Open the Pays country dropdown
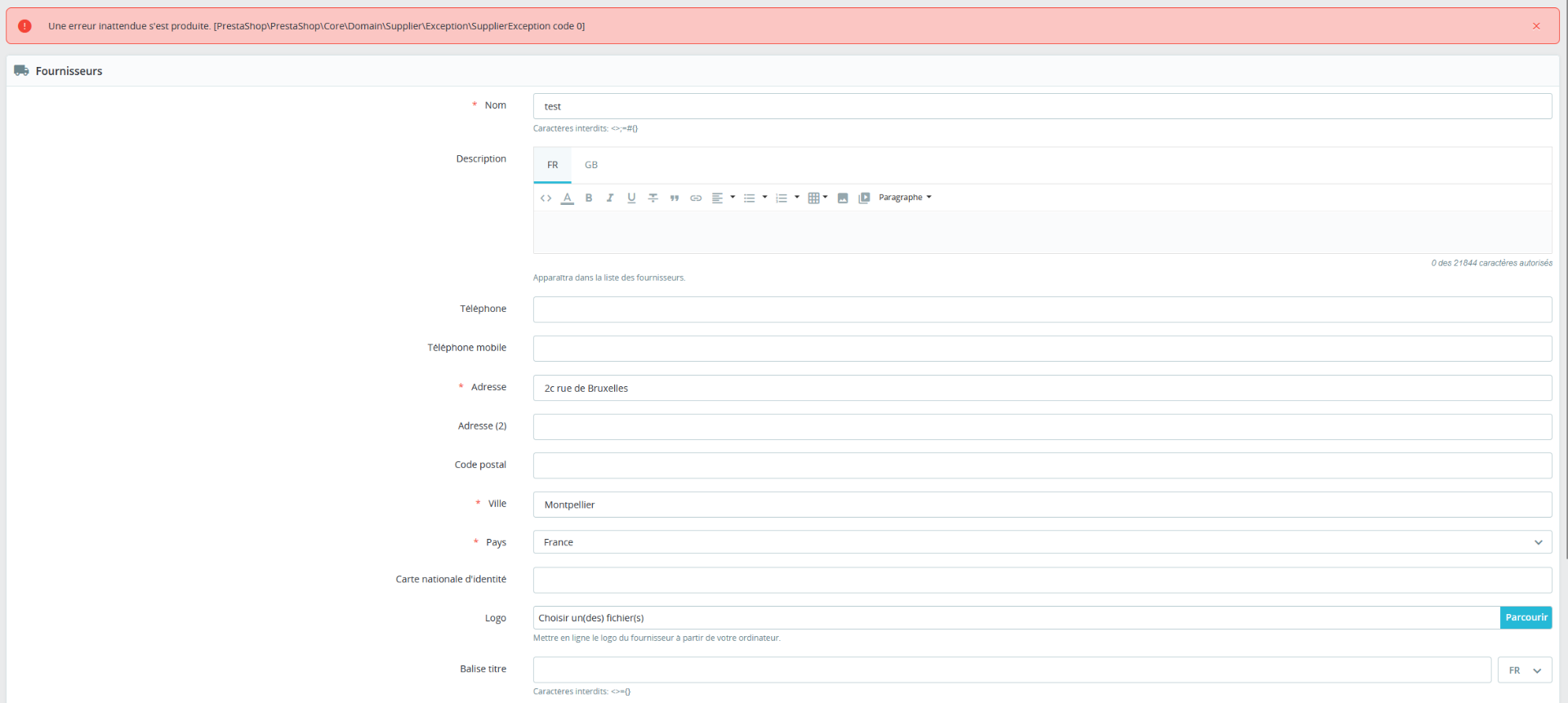Screen dimensions: 1568x703 (x=1042, y=542)
